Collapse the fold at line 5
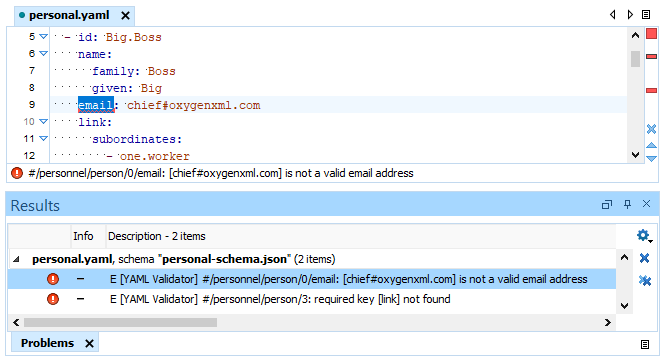665x362 pixels. click(x=43, y=36)
